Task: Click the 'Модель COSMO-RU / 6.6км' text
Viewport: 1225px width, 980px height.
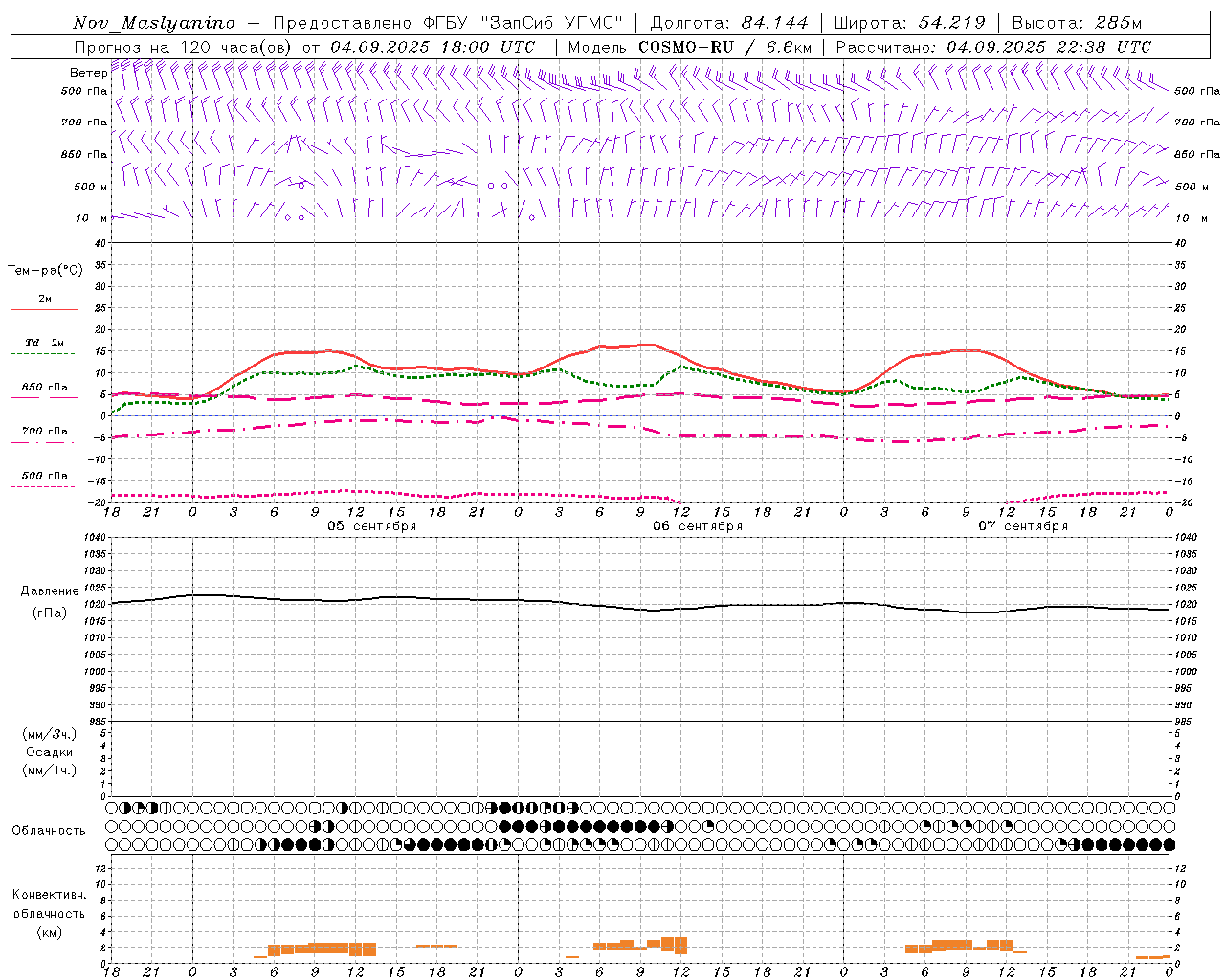Action: point(689,46)
